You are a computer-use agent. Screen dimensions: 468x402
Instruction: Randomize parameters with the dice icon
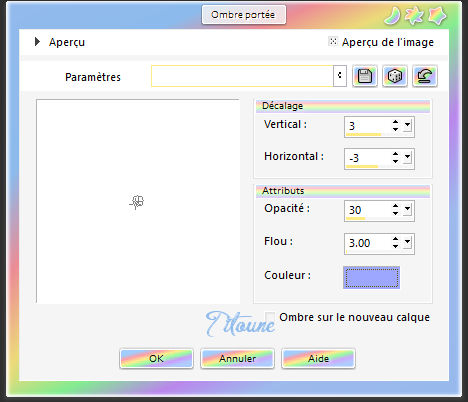[395, 76]
